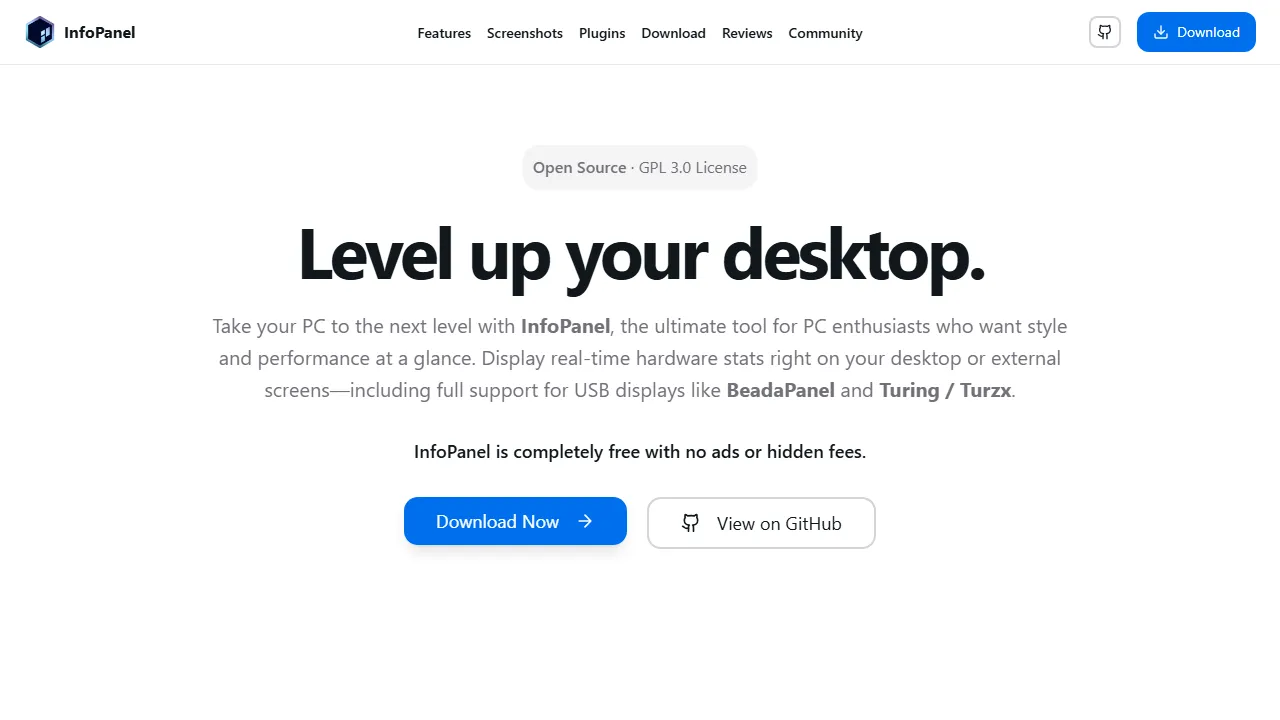Open the Community nav link

825,33
